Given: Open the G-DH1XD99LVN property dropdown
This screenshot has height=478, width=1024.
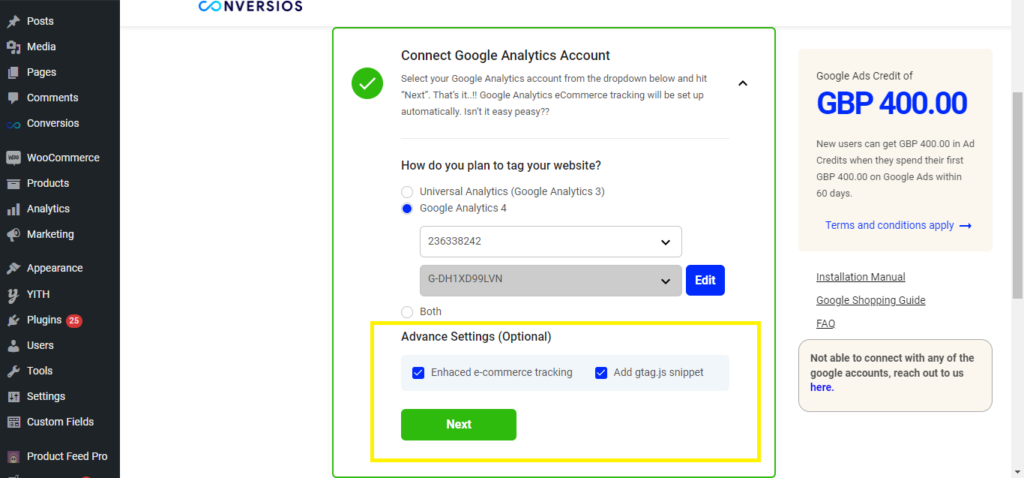Looking at the screenshot, I should point(551,280).
